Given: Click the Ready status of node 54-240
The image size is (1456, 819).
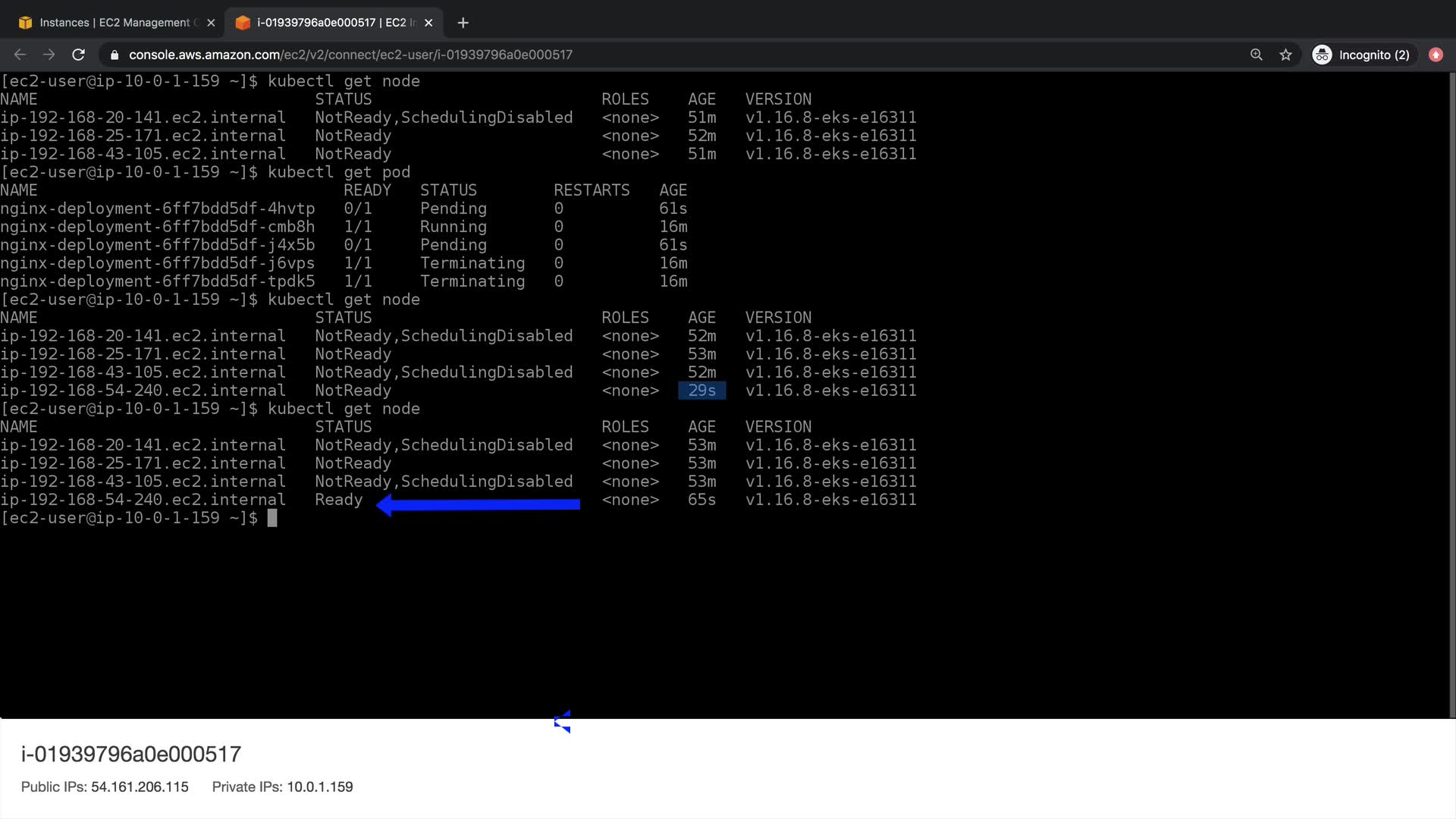Looking at the screenshot, I should (x=339, y=500).
